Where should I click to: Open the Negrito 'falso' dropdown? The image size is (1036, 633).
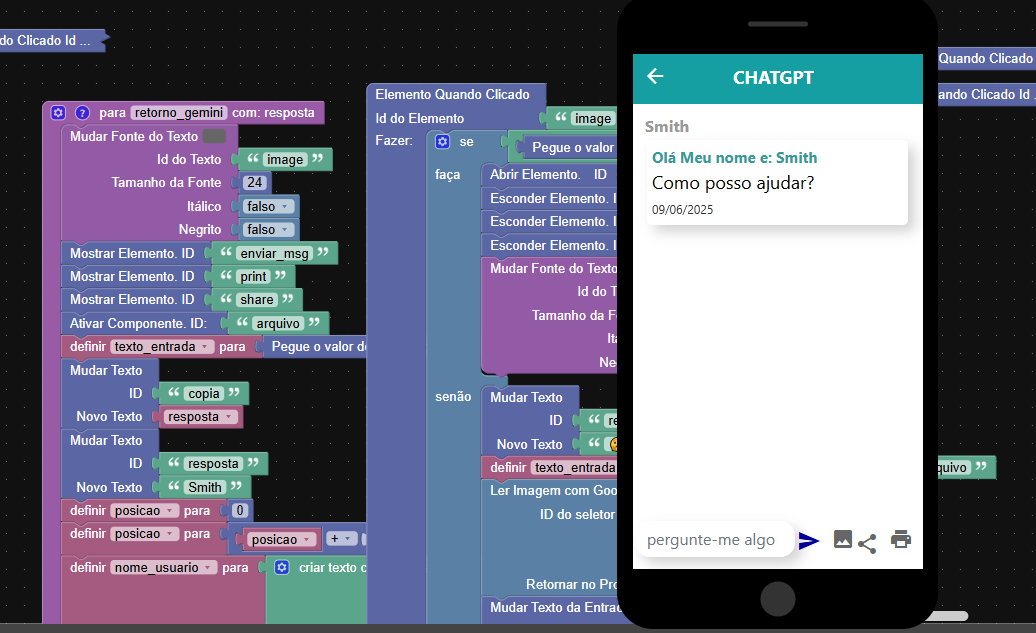pos(268,230)
